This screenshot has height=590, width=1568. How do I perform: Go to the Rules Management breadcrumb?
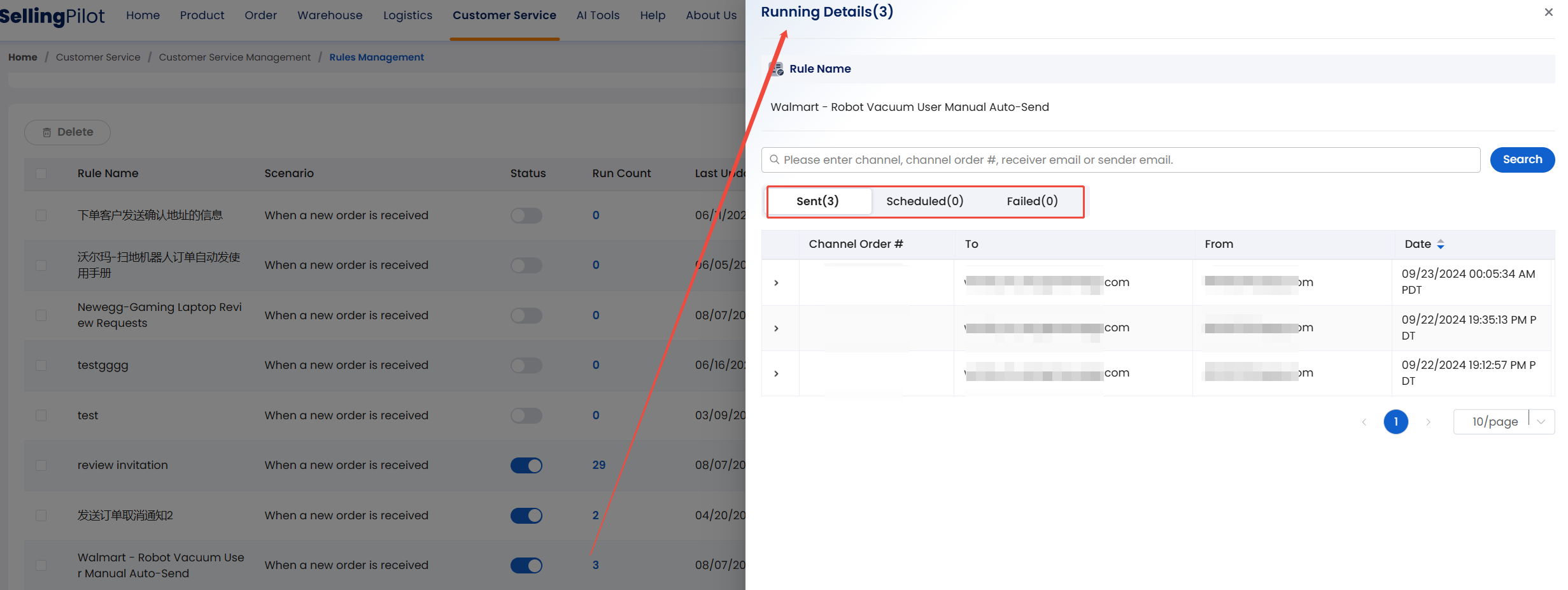(x=376, y=57)
